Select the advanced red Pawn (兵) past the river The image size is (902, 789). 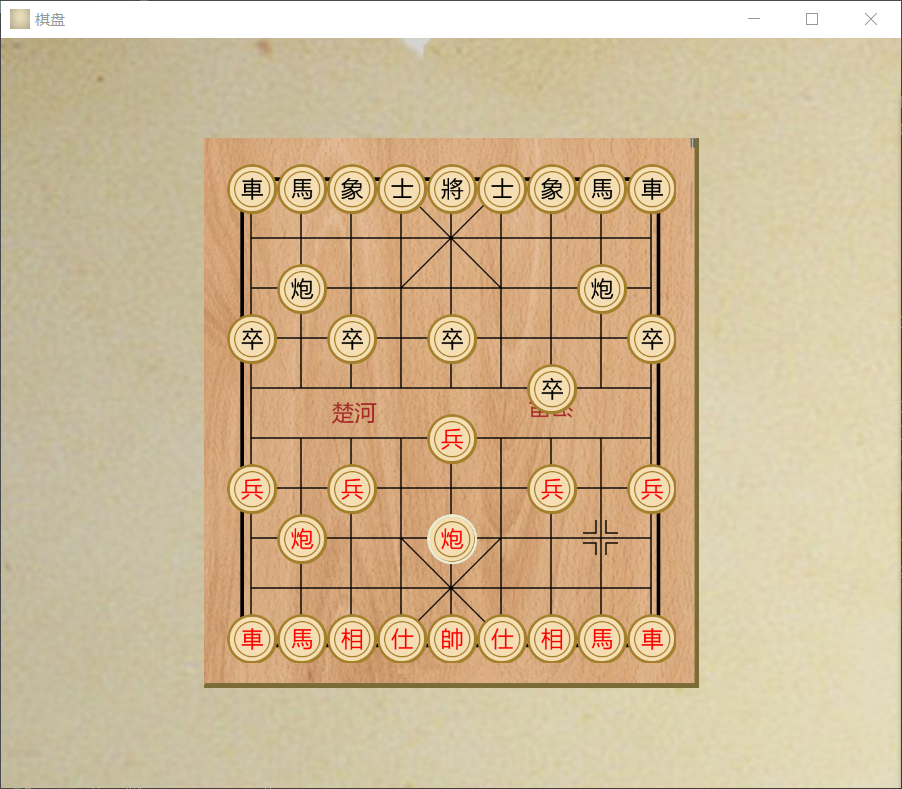click(452, 439)
